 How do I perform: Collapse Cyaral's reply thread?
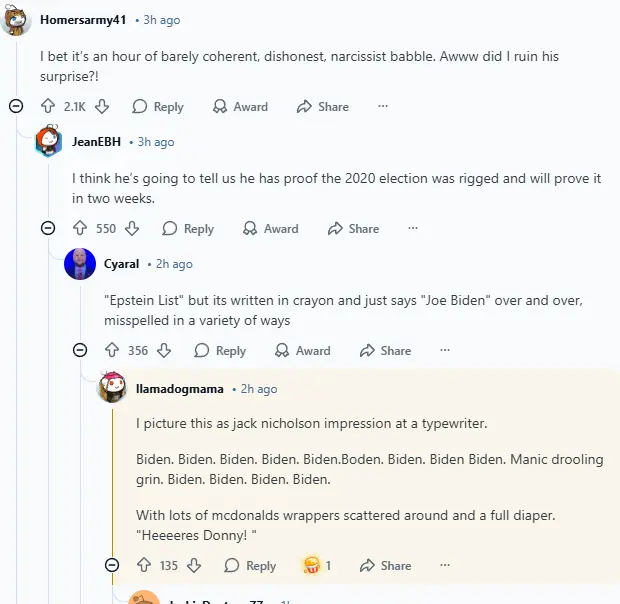pos(80,350)
